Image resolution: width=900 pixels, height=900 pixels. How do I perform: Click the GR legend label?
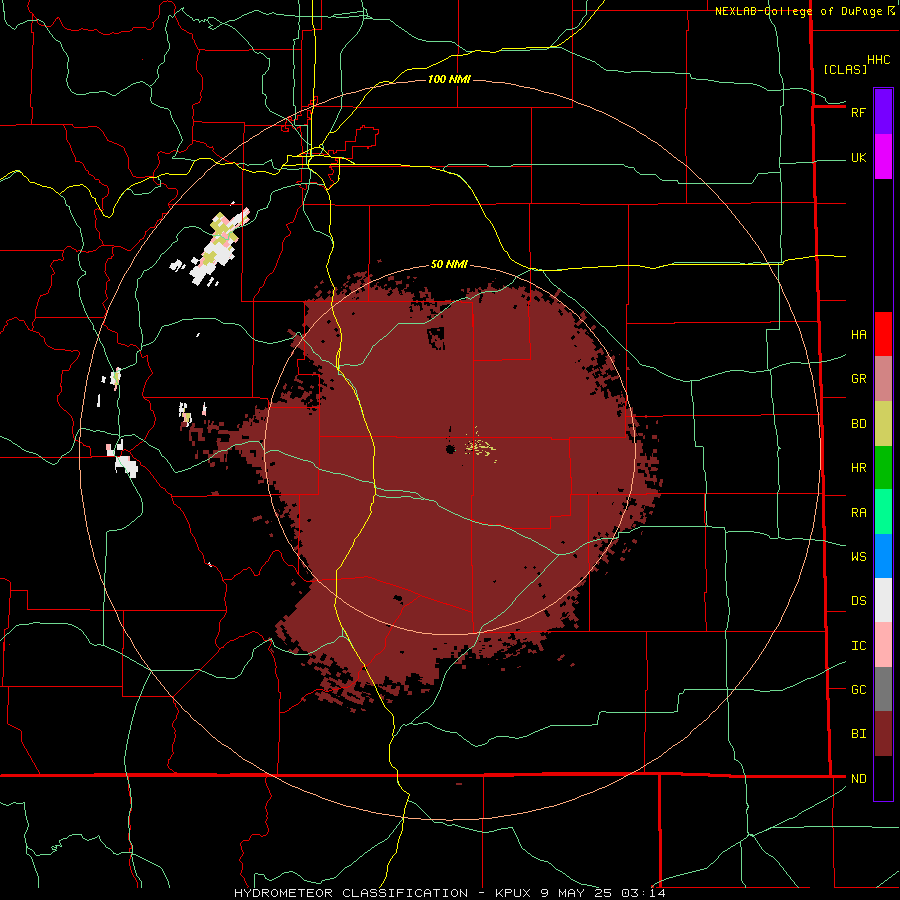coord(858,379)
